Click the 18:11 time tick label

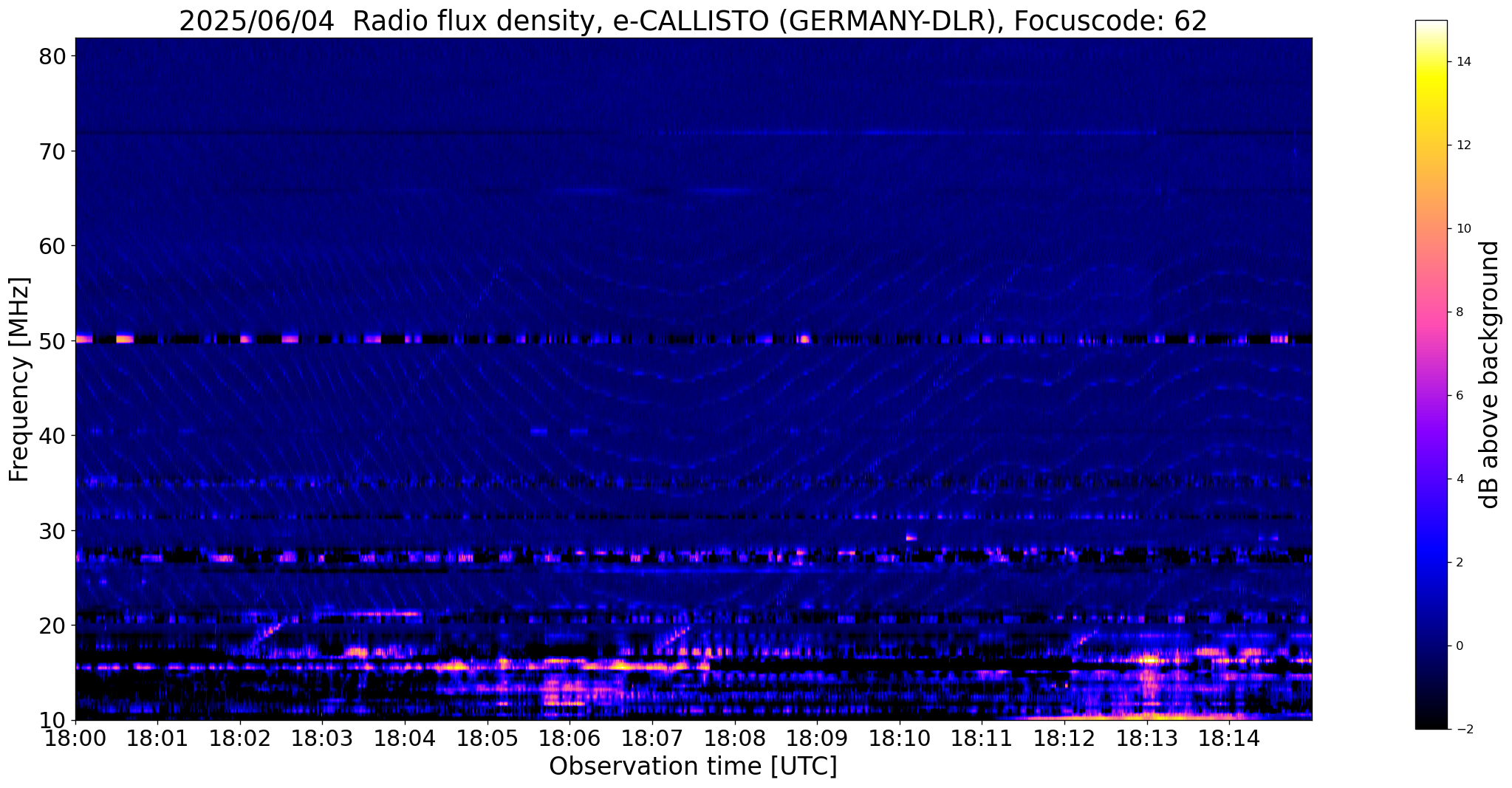982,737
